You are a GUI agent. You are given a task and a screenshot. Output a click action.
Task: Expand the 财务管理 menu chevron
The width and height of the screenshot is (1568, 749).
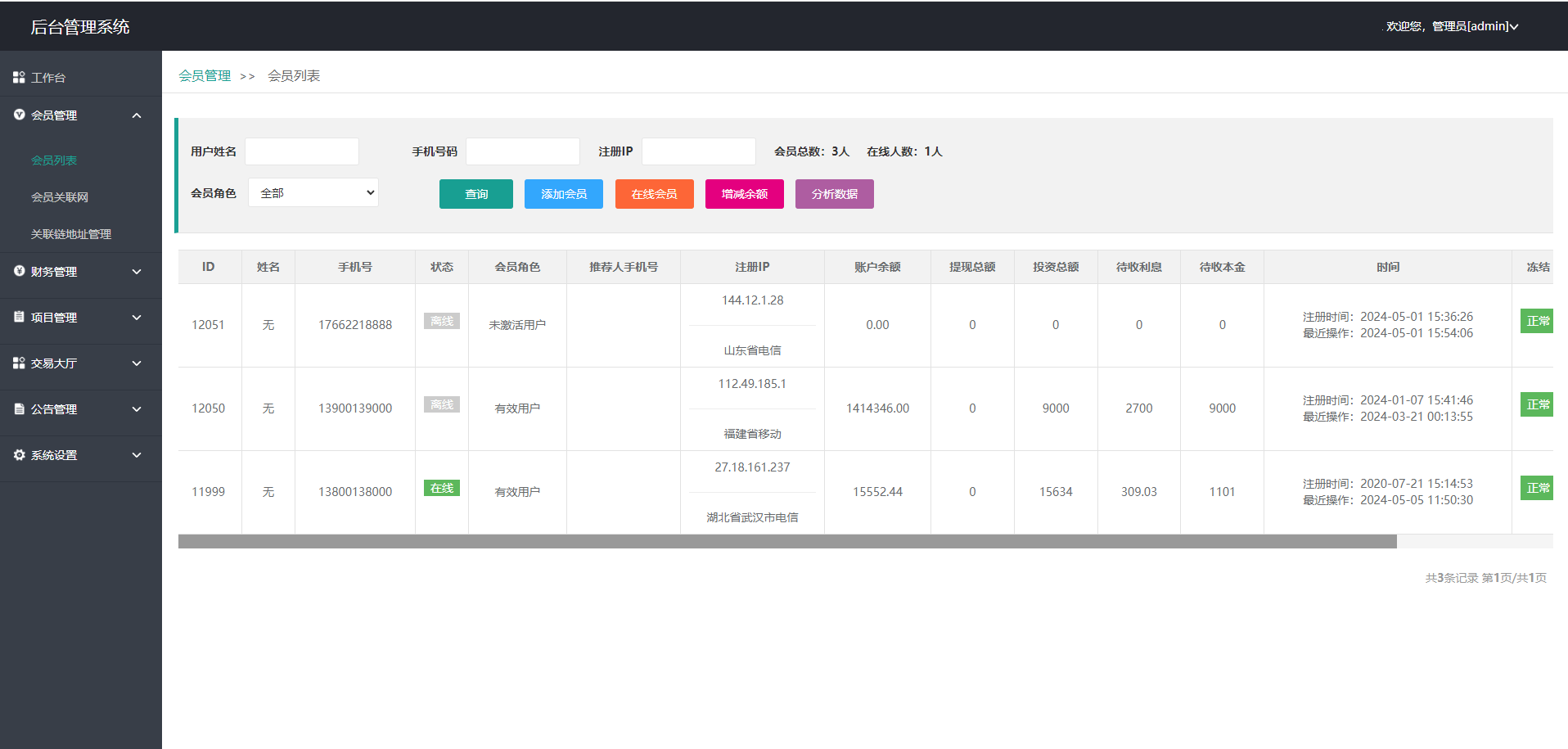[x=137, y=272]
